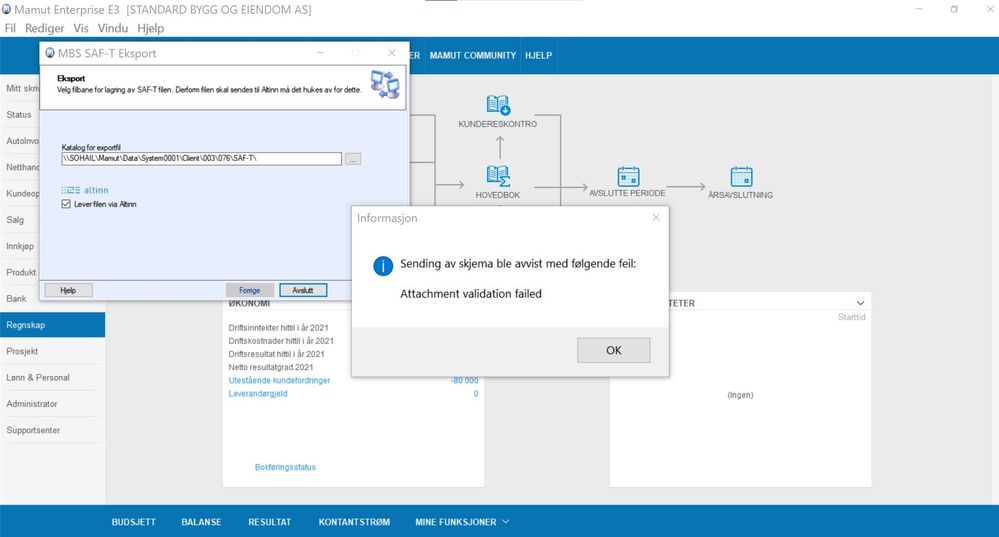Select Prosjekt in the sidebar
Screen dimensions: 999x537
52,351
